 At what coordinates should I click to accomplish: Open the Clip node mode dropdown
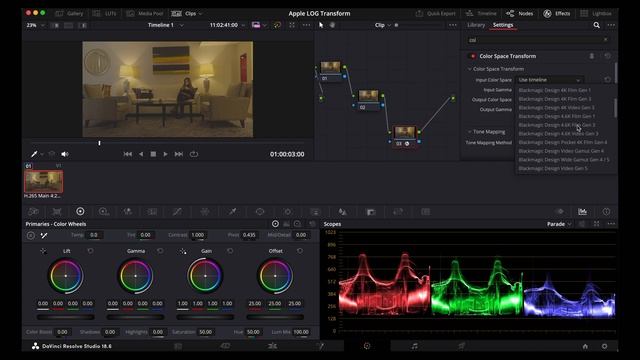point(382,25)
